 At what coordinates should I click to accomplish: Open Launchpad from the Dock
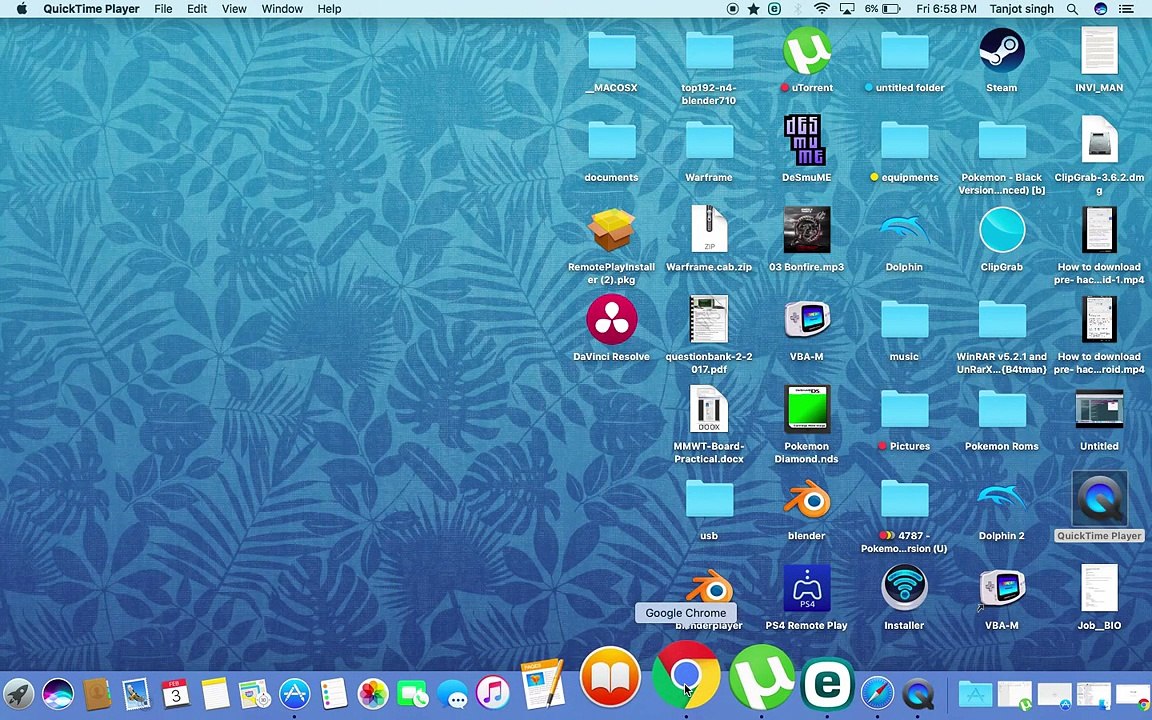[18, 694]
